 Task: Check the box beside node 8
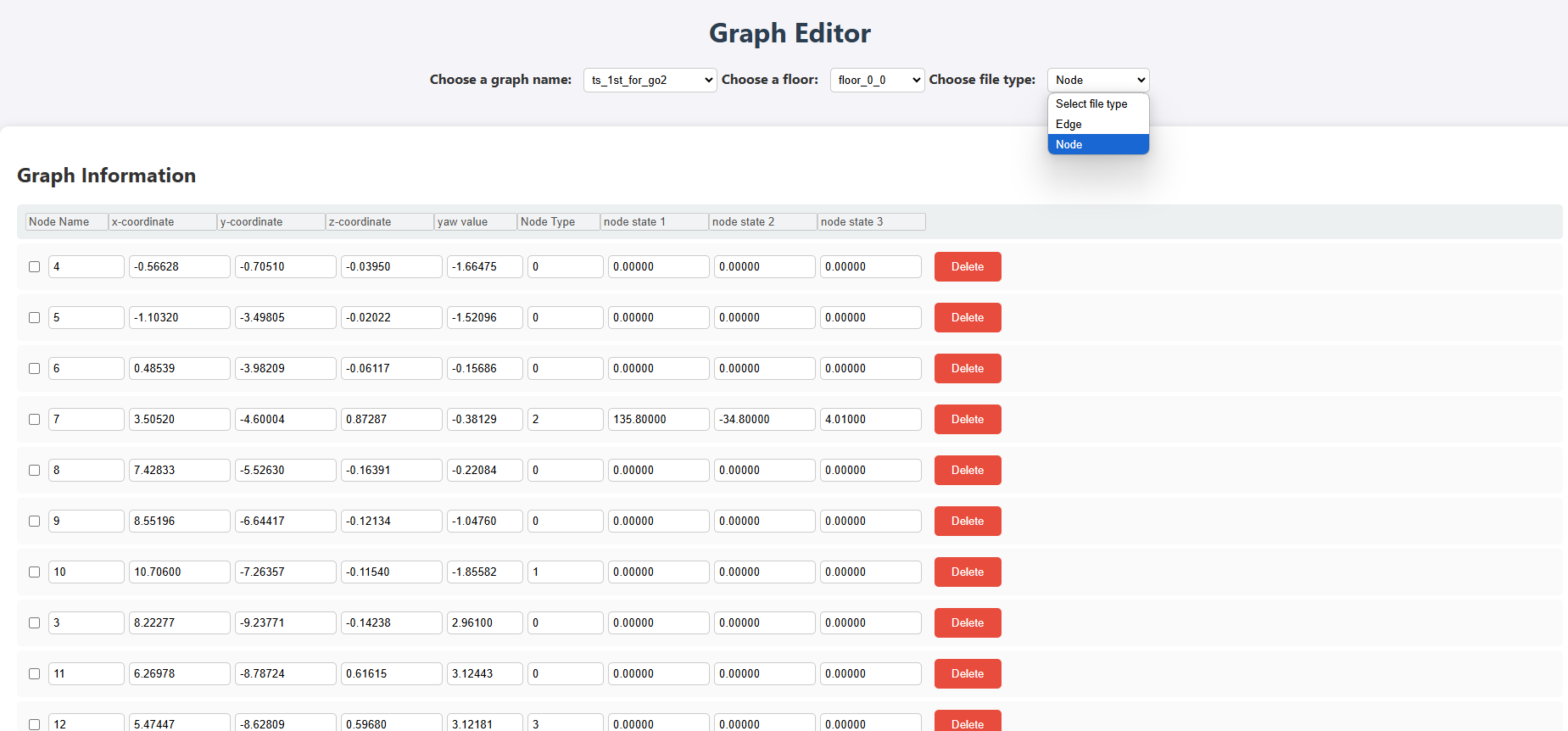click(34, 470)
